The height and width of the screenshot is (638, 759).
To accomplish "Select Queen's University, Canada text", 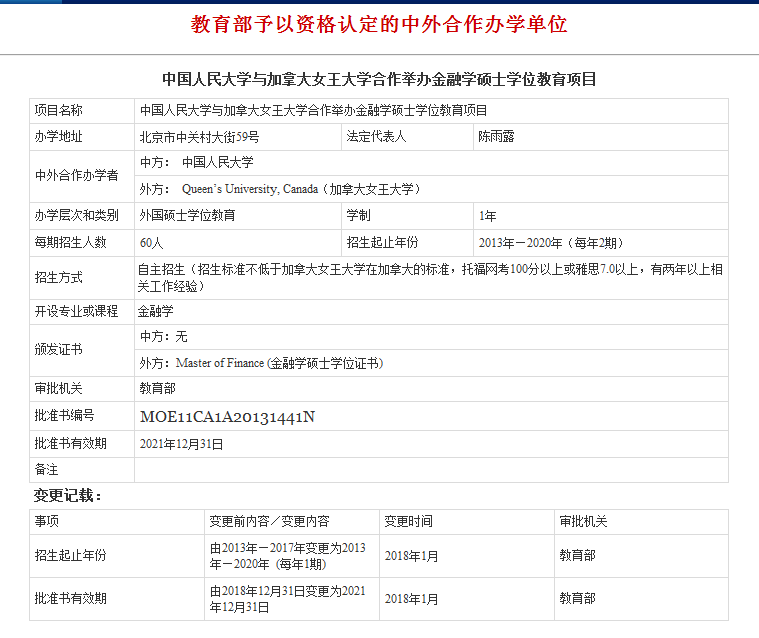I will click(x=250, y=189).
